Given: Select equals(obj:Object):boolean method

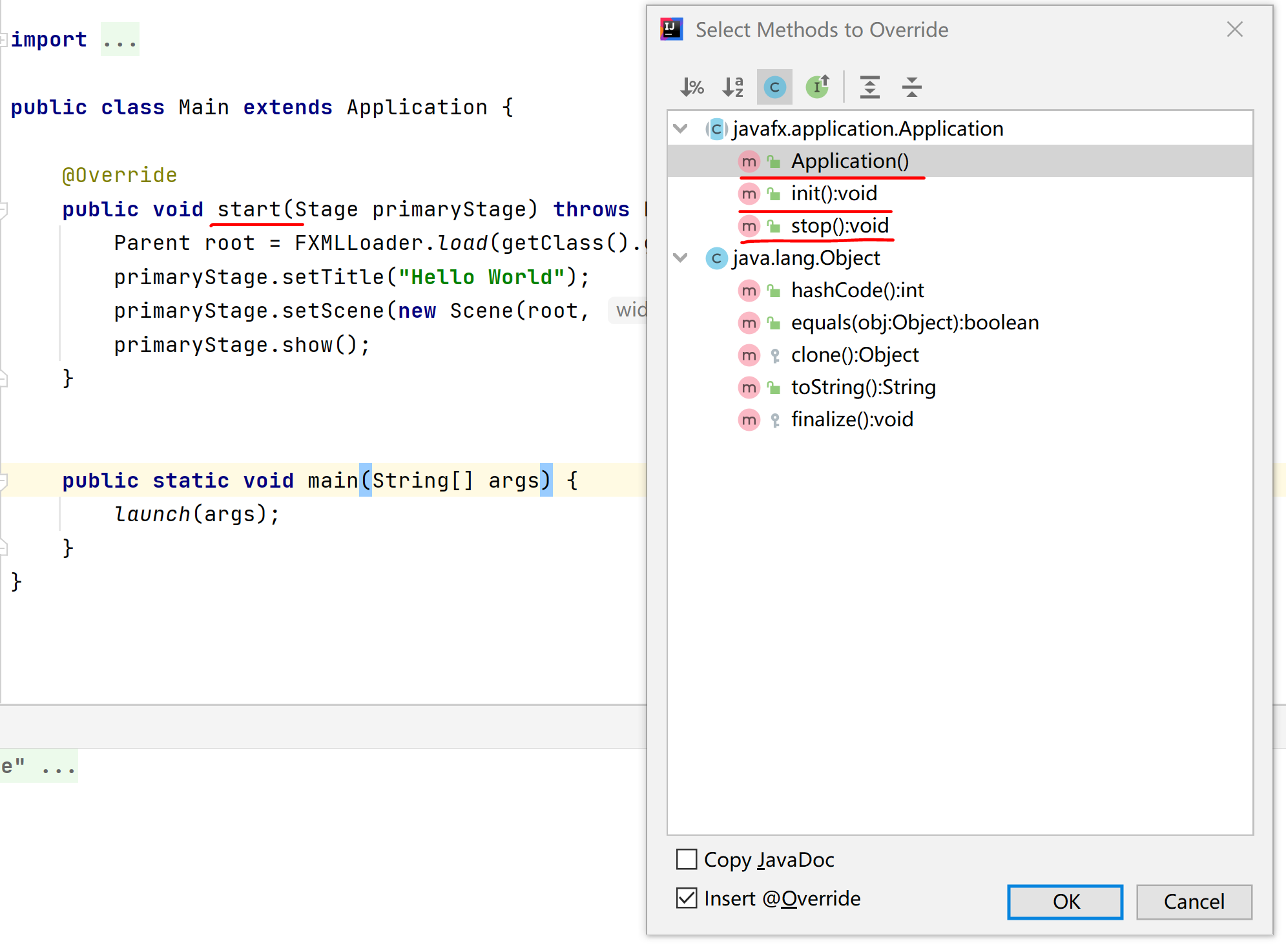Looking at the screenshot, I should pyautogui.click(x=915, y=323).
